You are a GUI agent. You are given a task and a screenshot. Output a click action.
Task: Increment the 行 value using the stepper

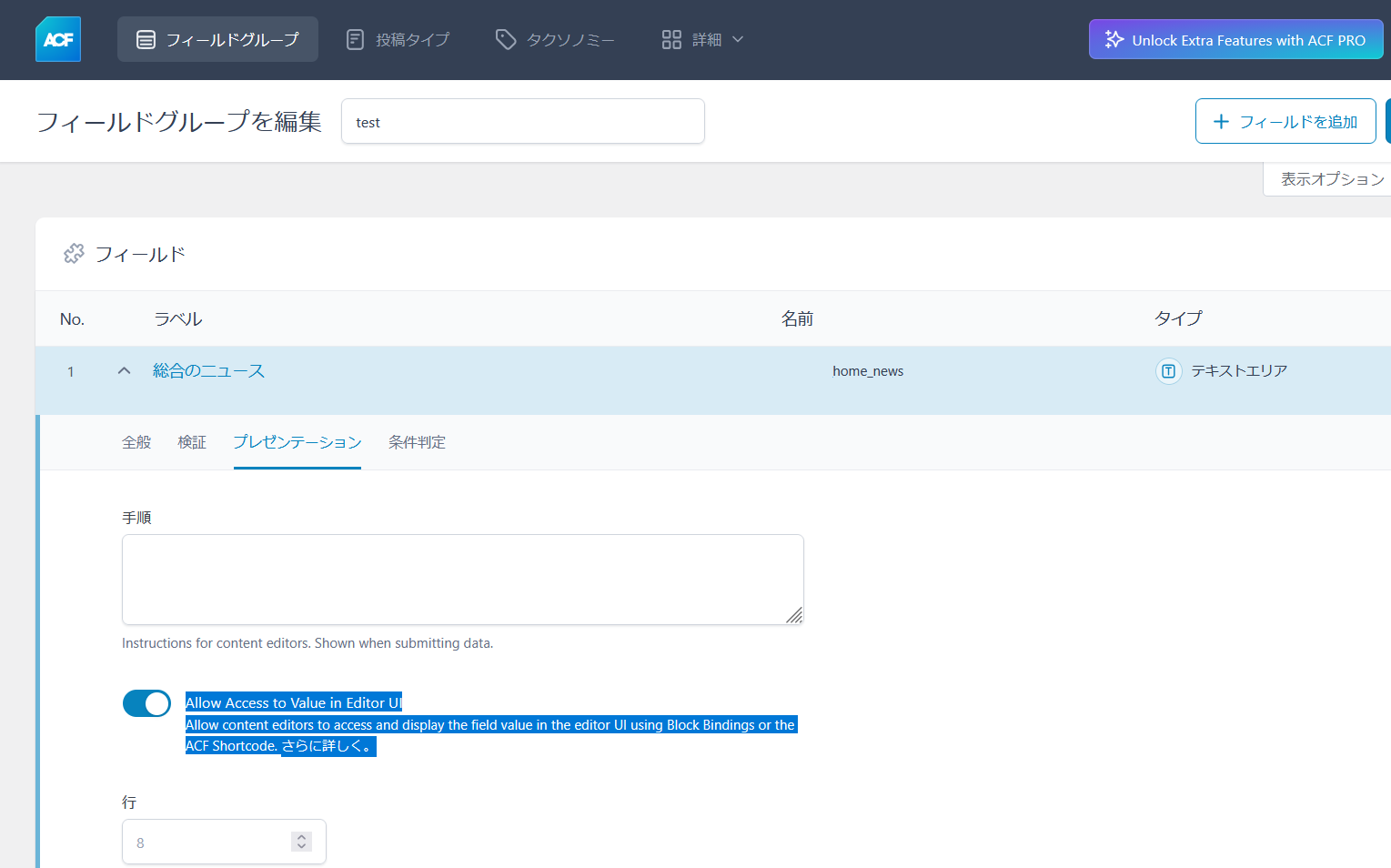(301, 836)
